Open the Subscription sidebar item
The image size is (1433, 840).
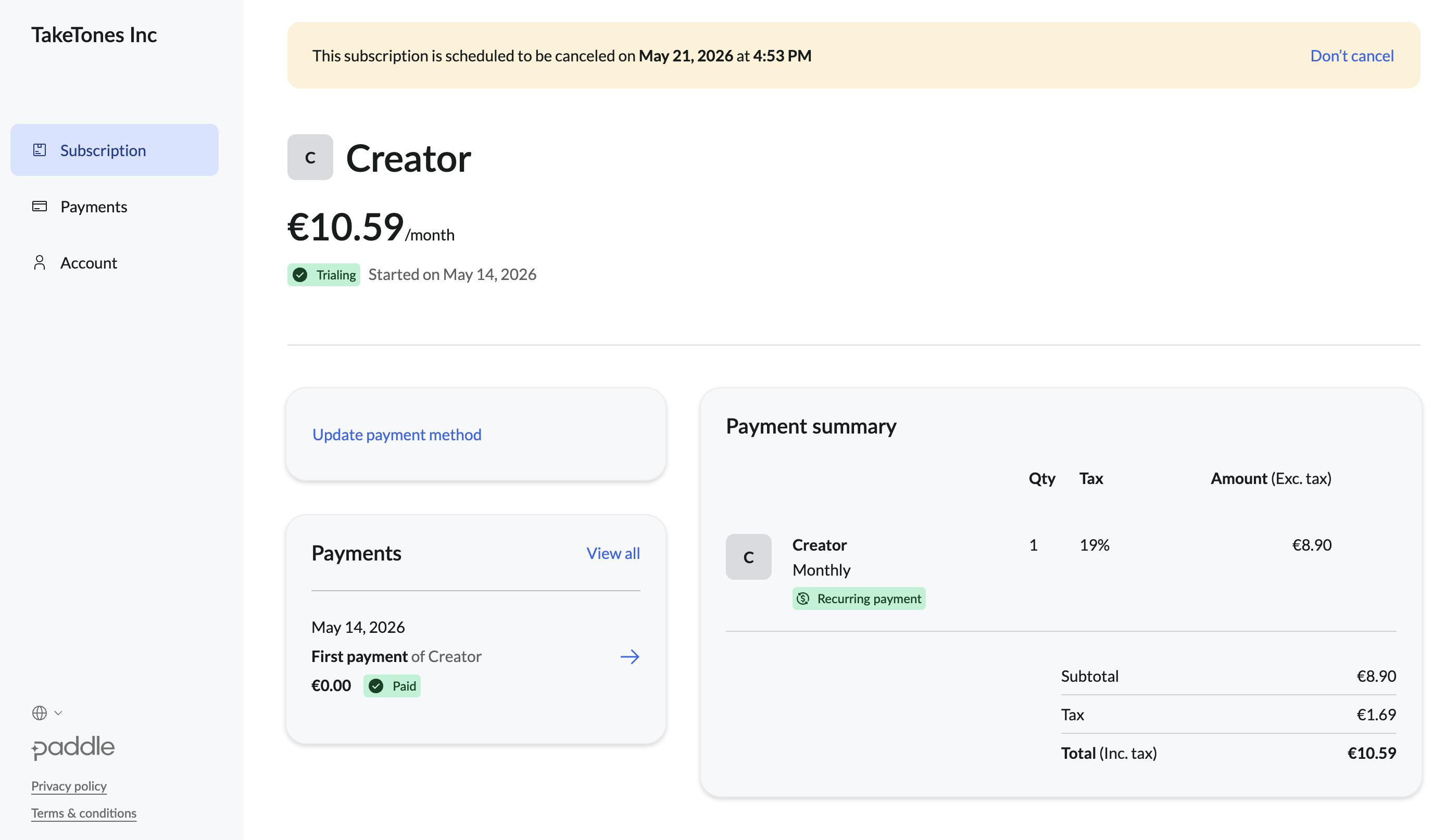pyautogui.click(x=115, y=150)
